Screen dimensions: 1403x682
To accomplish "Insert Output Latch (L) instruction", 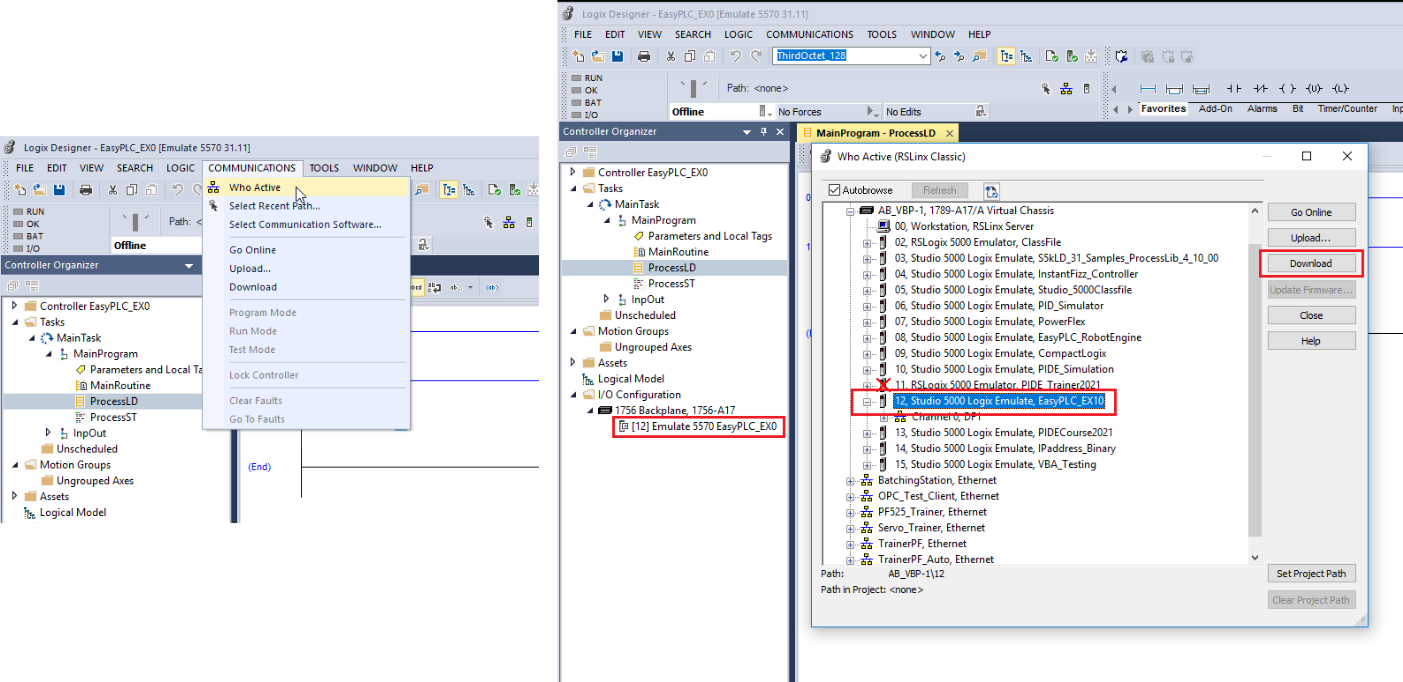I will tap(1341, 88).
